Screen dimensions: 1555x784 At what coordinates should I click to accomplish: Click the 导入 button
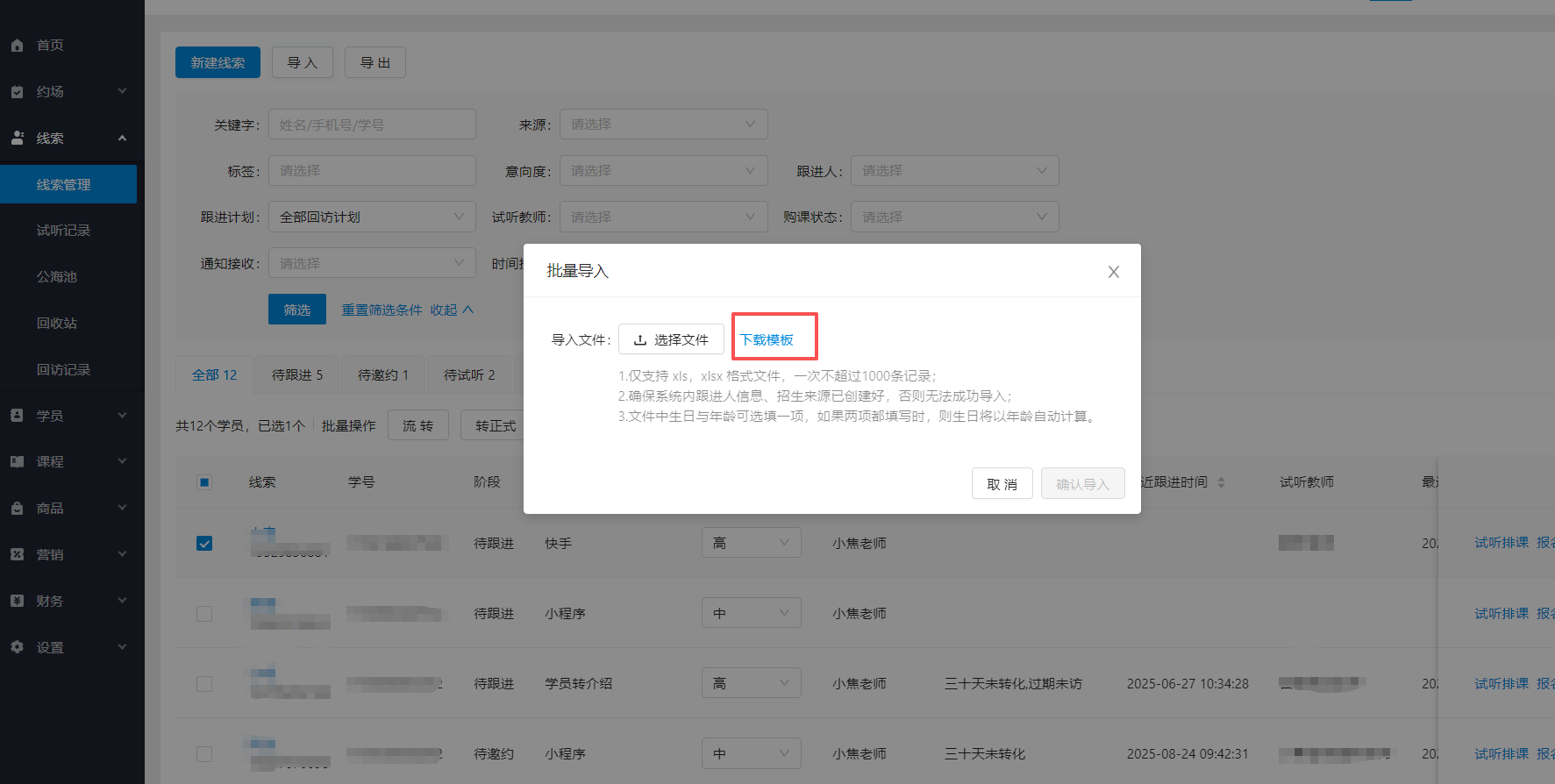(303, 62)
